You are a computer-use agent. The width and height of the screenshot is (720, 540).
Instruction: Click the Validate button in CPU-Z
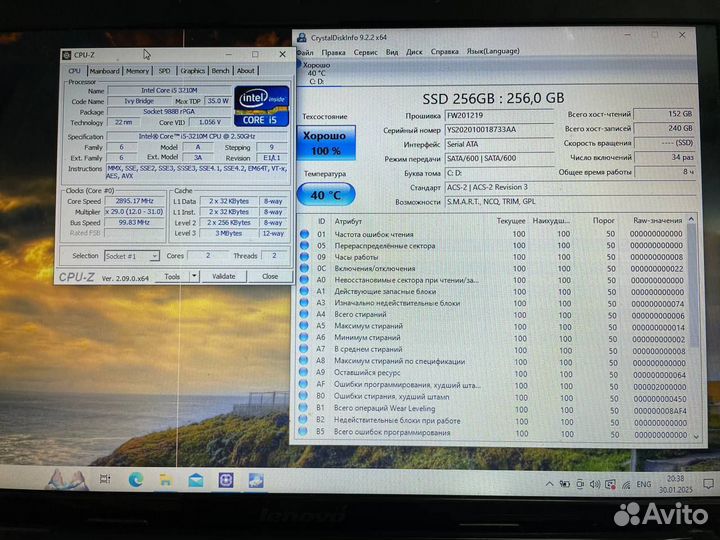coord(224,276)
